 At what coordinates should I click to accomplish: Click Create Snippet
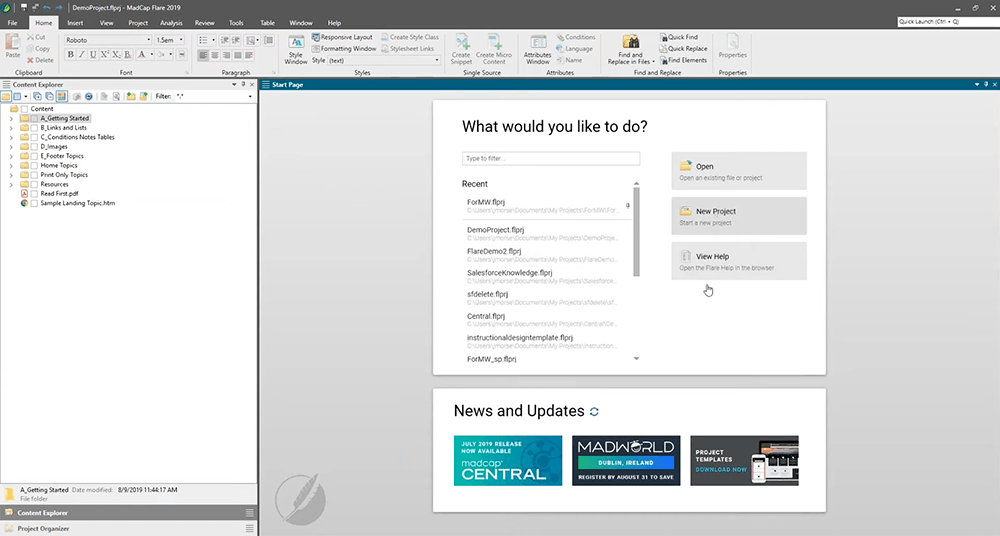tap(461, 50)
